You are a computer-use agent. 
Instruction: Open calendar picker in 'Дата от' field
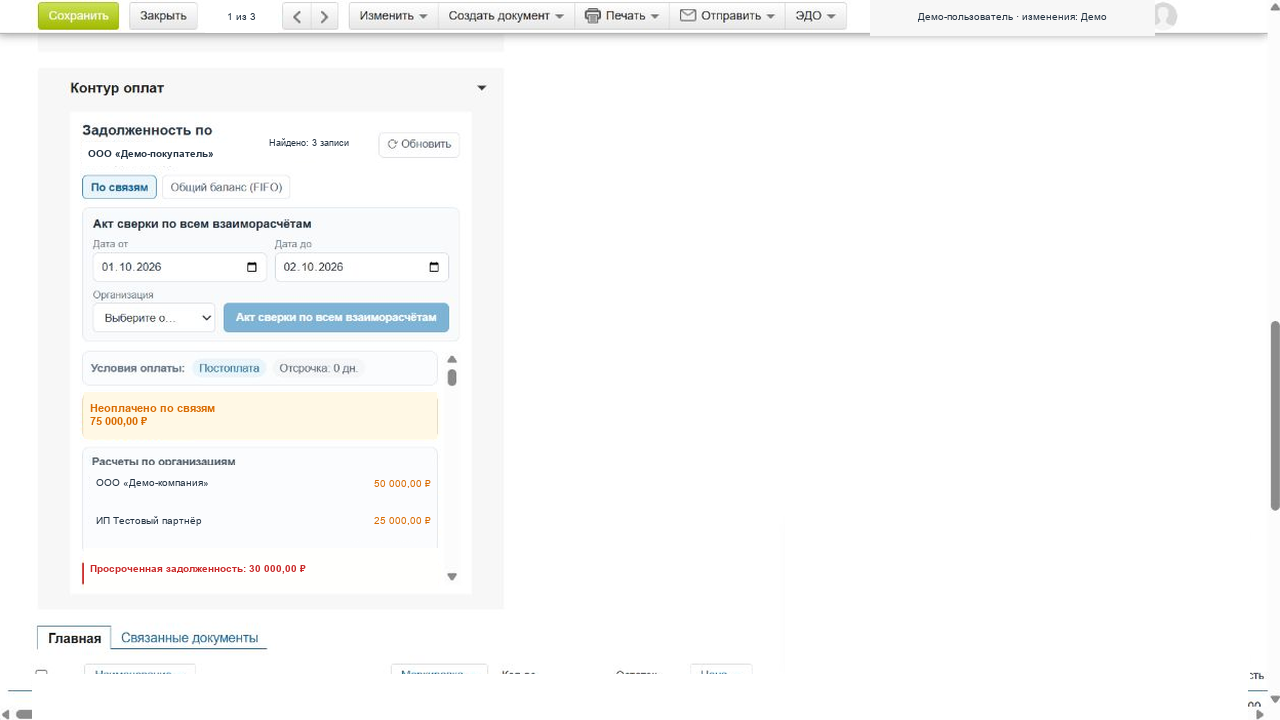[252, 267]
